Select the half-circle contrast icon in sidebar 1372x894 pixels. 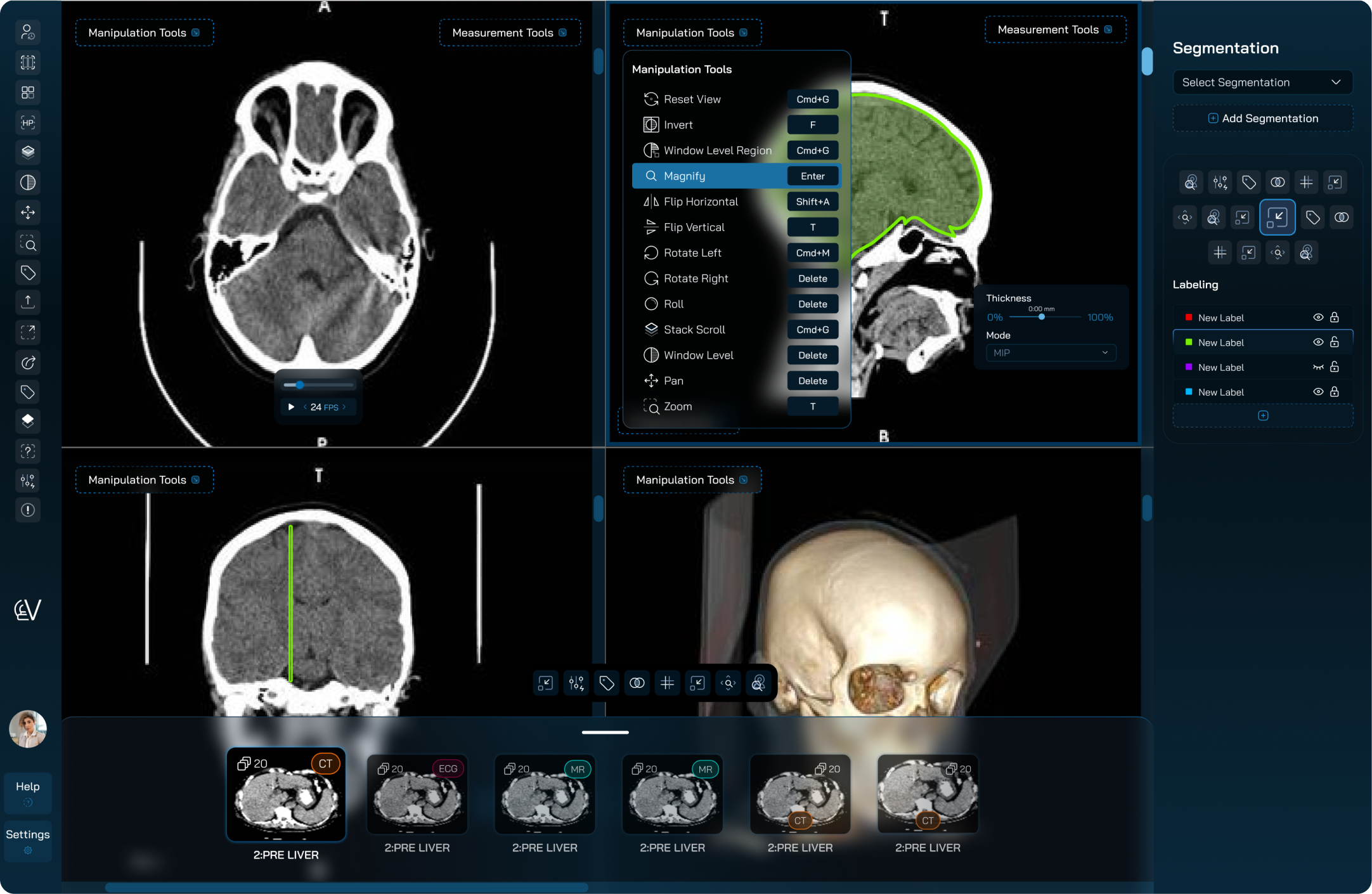pos(28,183)
